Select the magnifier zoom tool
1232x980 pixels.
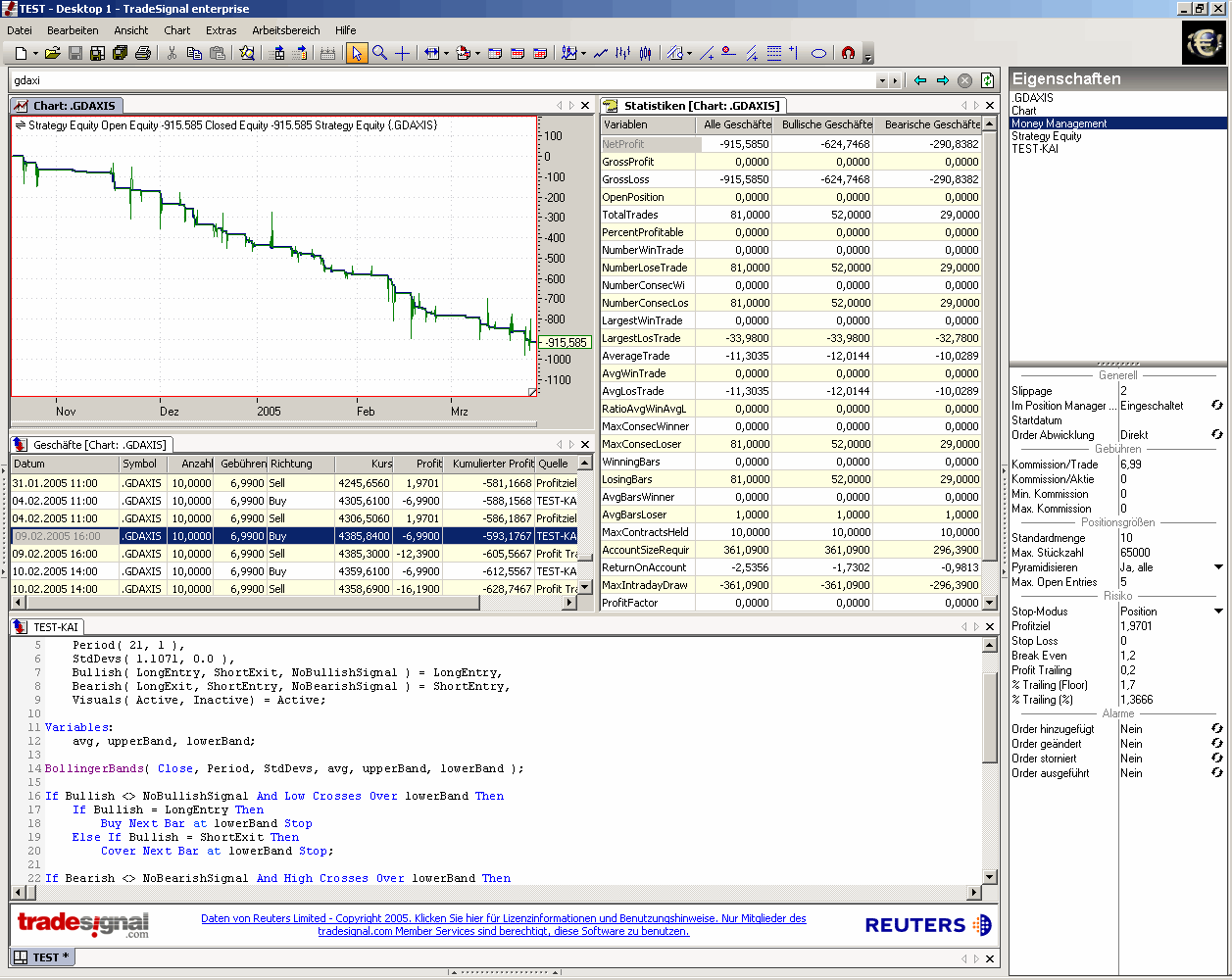[x=379, y=53]
